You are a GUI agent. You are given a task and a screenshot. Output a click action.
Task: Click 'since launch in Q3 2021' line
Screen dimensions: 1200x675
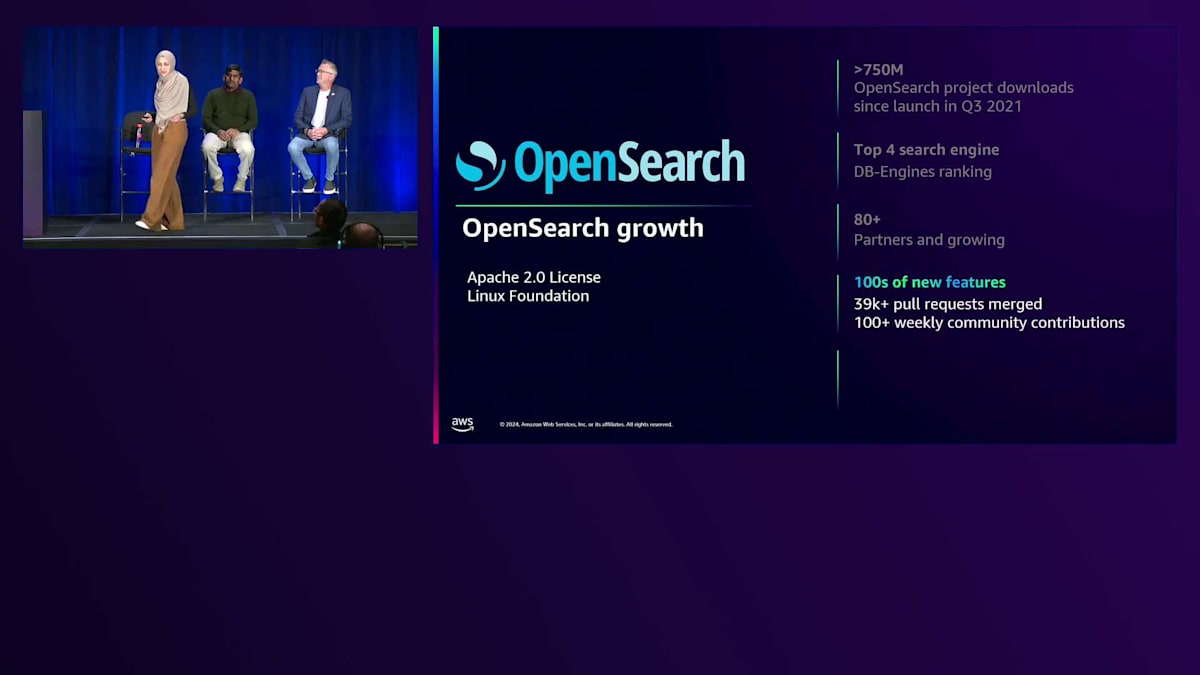(938, 106)
